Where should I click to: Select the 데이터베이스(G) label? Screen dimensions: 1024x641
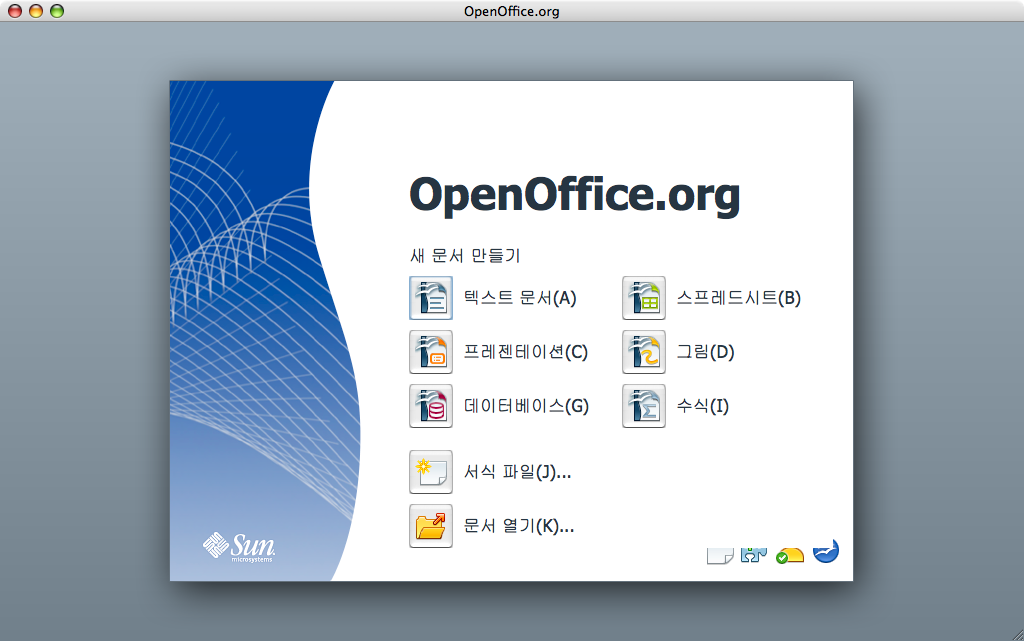click(526, 406)
